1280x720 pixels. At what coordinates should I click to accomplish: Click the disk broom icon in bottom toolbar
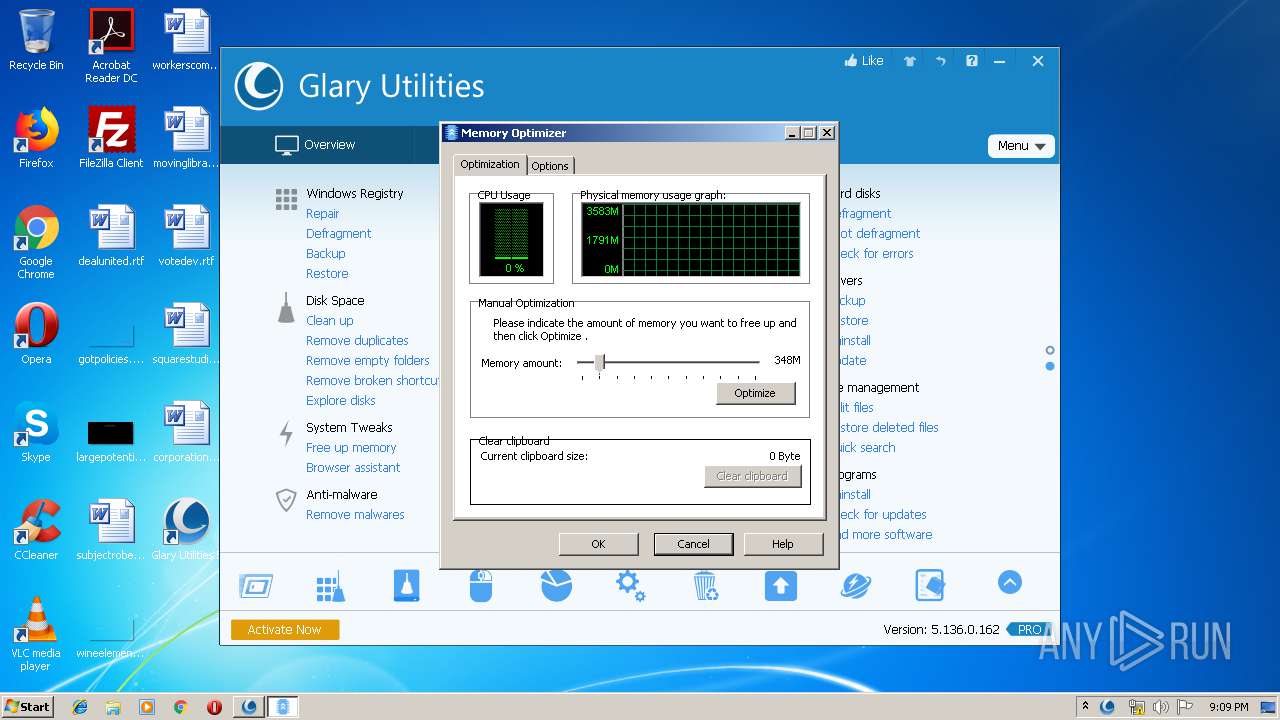(406, 585)
